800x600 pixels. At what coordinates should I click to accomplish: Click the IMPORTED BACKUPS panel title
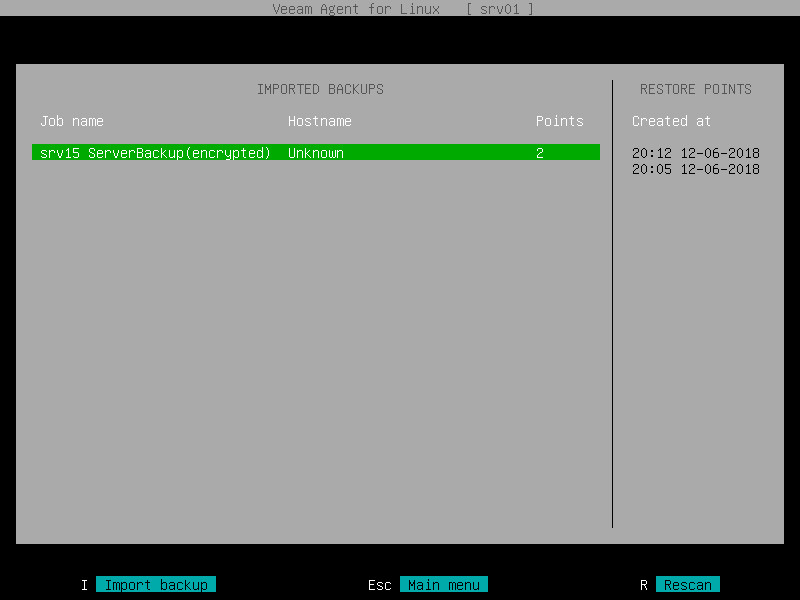pyautogui.click(x=320, y=89)
